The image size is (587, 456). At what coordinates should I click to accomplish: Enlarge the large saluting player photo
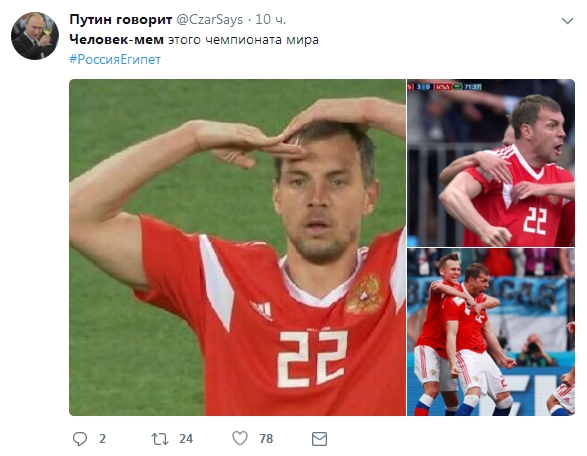click(237, 247)
